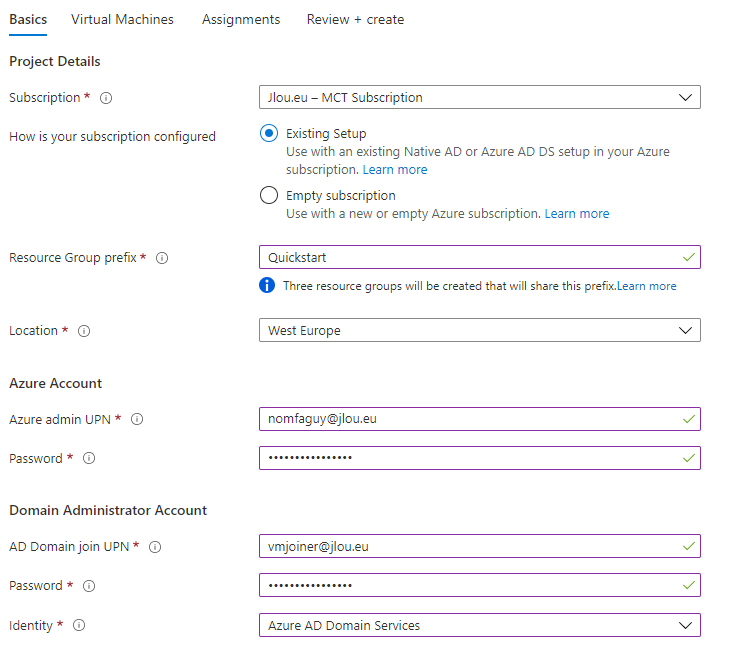Viewport: 733px width, 661px height.
Task: Click the info icon beside Location
Action: [x=84, y=331]
